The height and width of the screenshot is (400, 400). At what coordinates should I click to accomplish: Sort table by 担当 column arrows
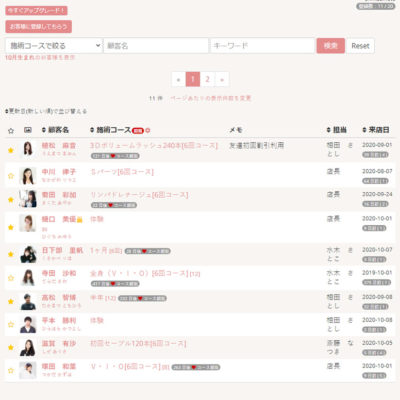tap(329, 130)
